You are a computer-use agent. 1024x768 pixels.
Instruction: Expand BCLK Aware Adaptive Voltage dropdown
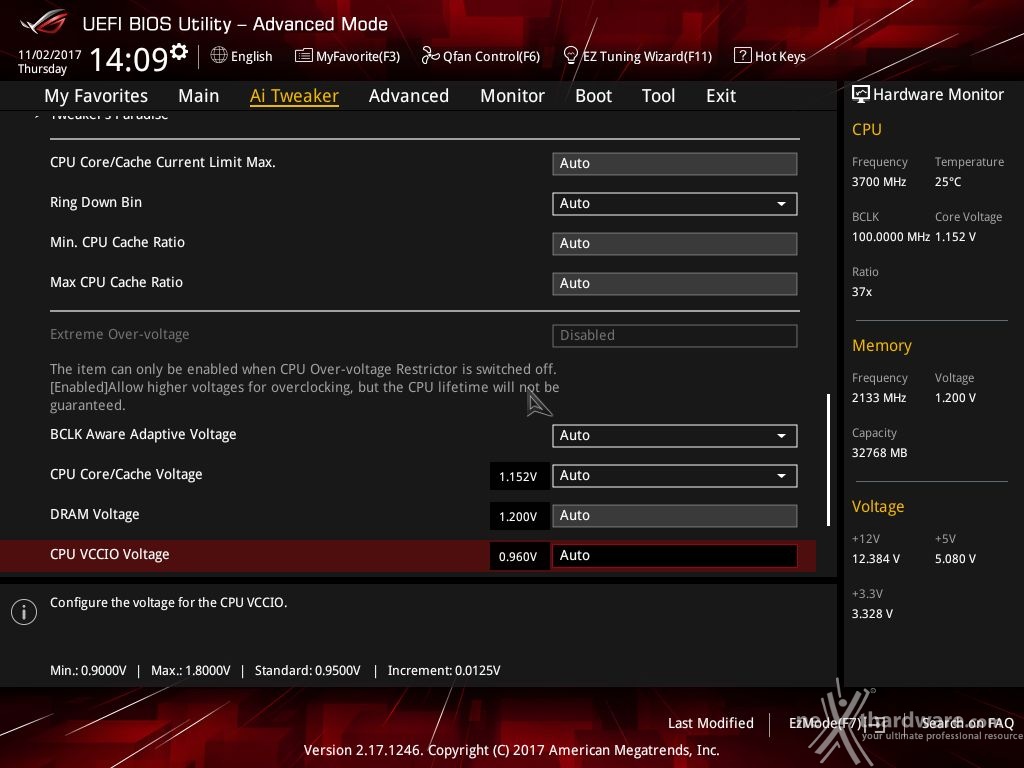[675, 436]
